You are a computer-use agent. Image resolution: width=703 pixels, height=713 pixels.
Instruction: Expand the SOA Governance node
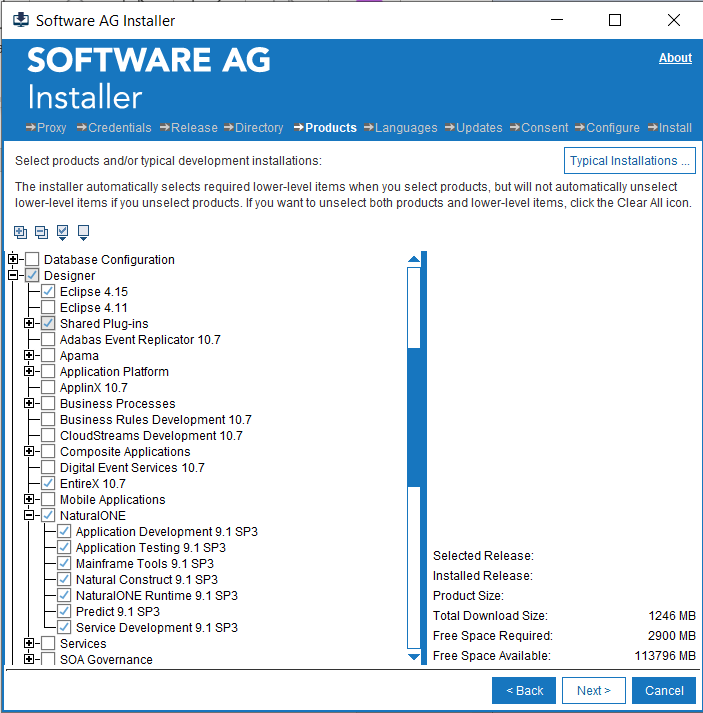[29, 659]
